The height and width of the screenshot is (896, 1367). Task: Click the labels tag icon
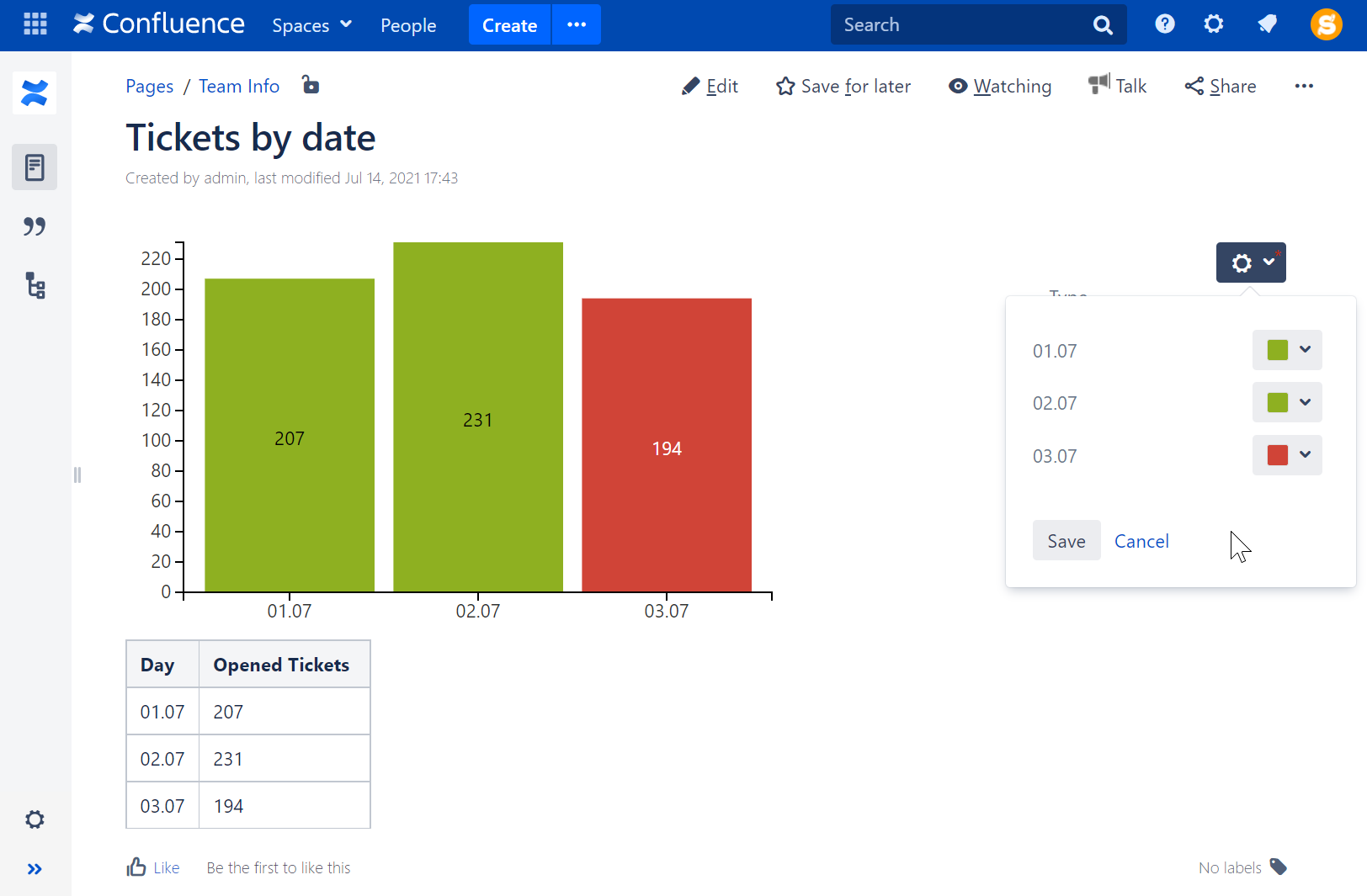tap(1278, 867)
